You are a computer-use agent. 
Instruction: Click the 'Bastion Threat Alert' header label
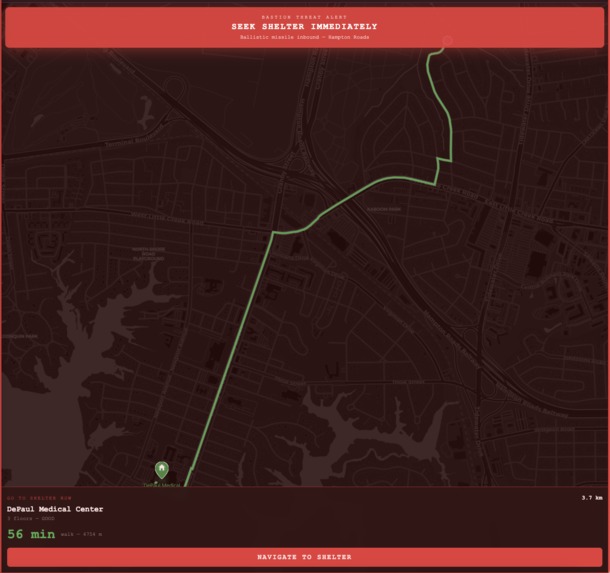(304, 17)
